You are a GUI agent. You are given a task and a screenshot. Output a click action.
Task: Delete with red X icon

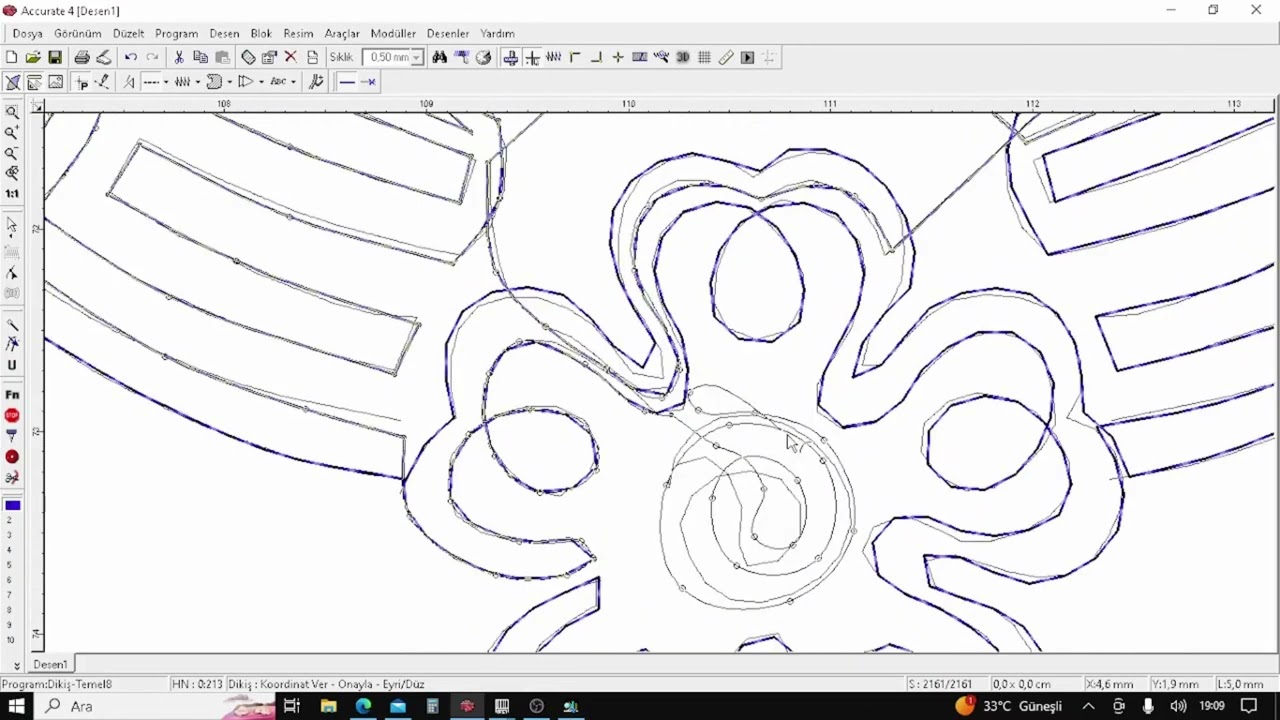point(291,58)
